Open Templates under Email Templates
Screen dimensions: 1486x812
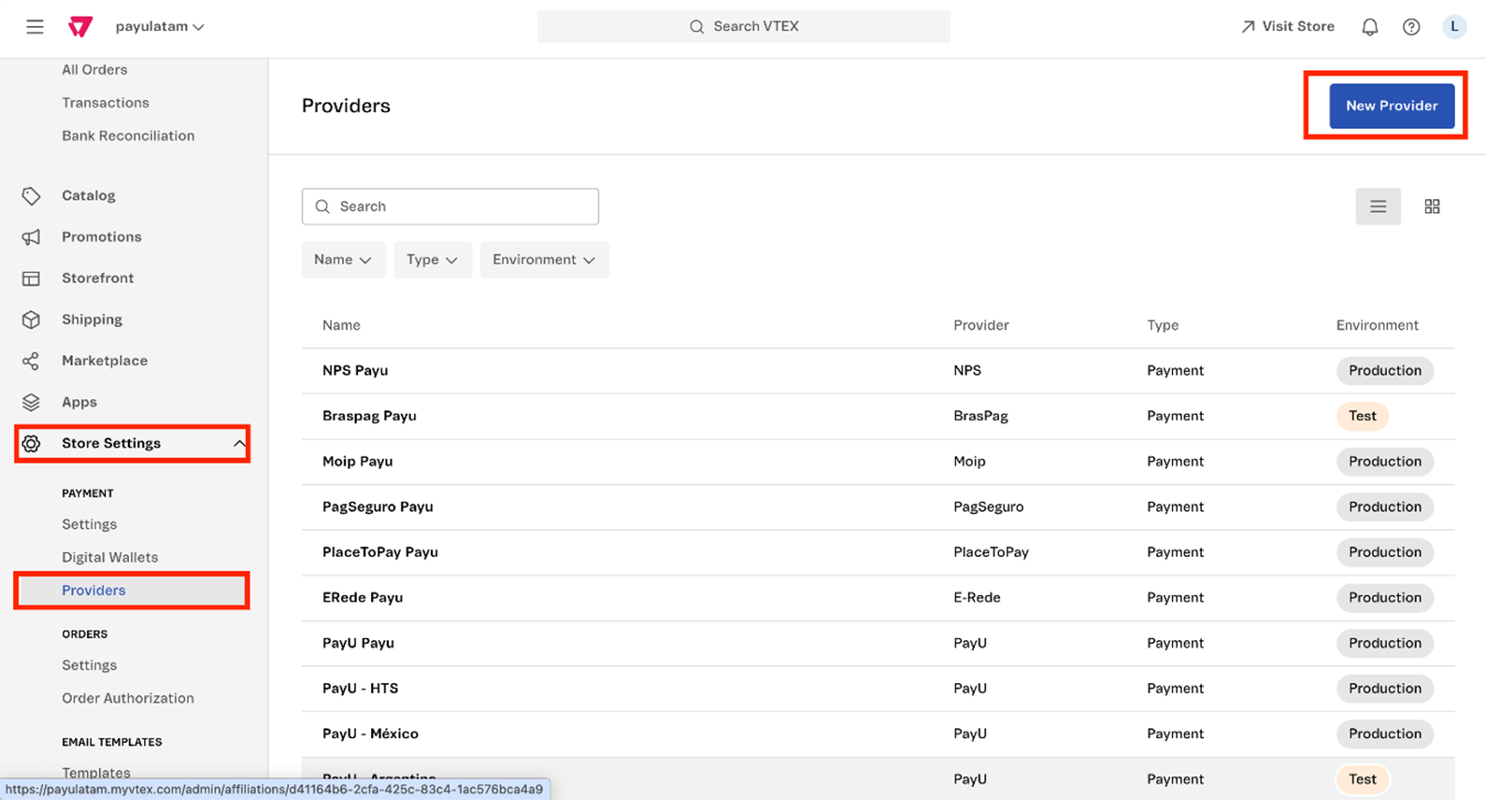click(96, 773)
